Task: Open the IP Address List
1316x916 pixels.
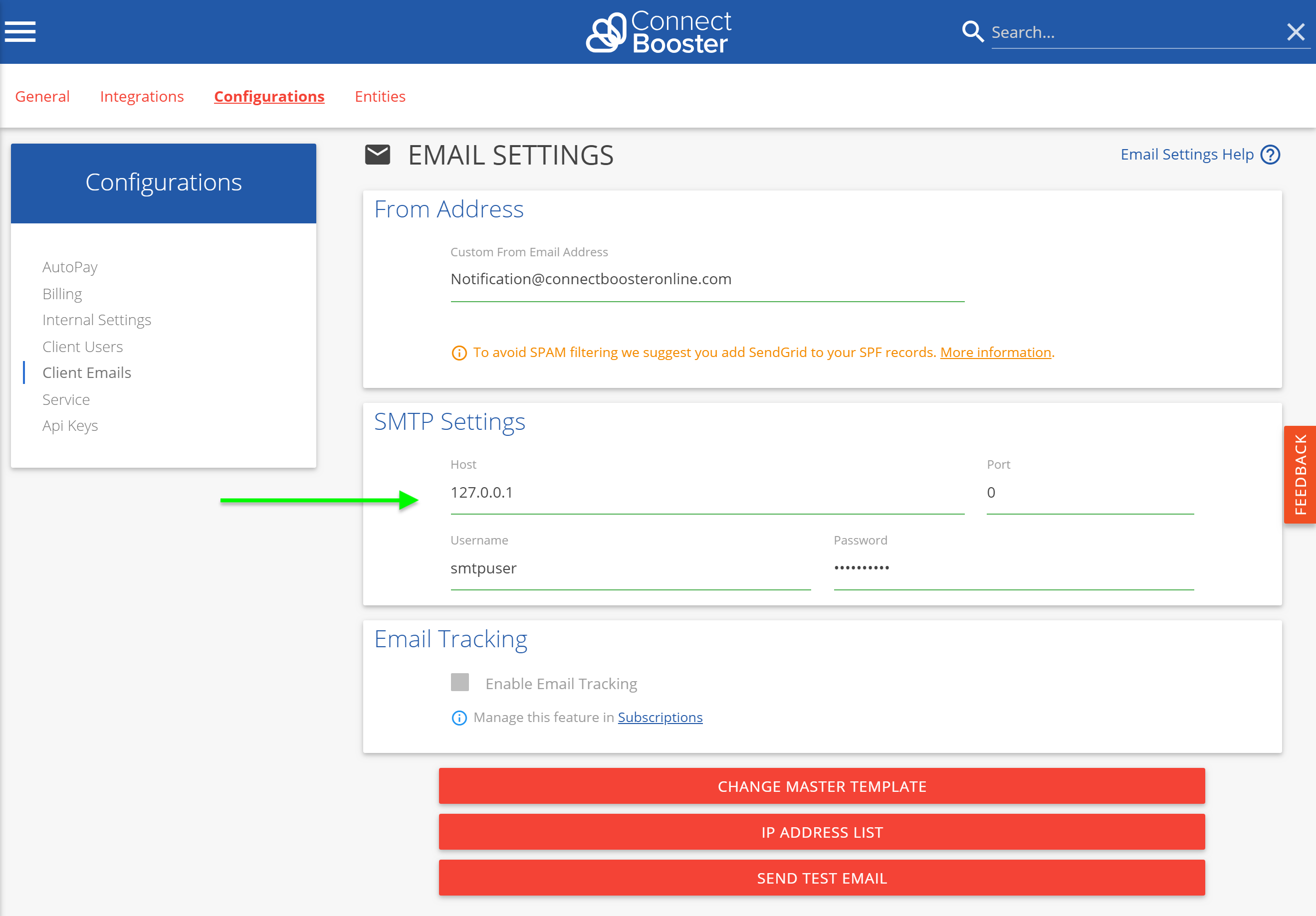Action: [821, 832]
